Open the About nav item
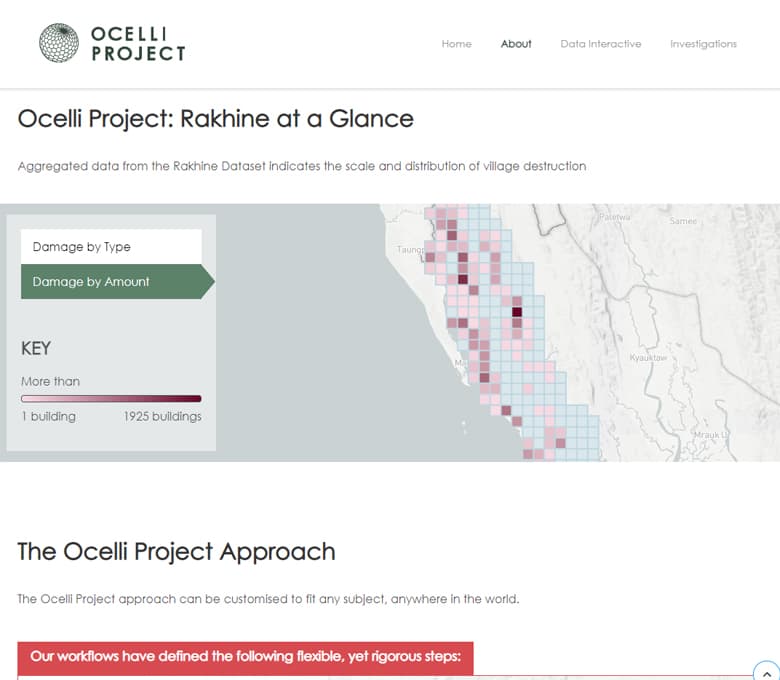 [x=516, y=44]
